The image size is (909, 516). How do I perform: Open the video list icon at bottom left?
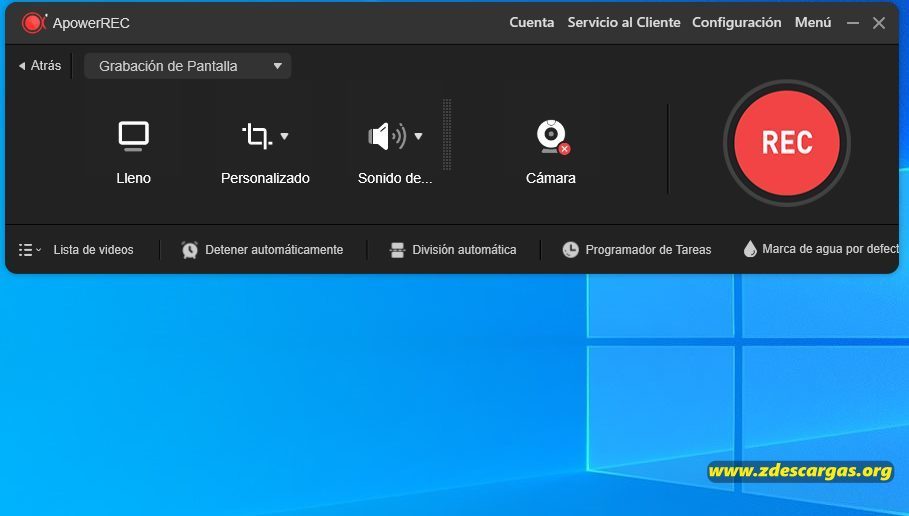26,250
